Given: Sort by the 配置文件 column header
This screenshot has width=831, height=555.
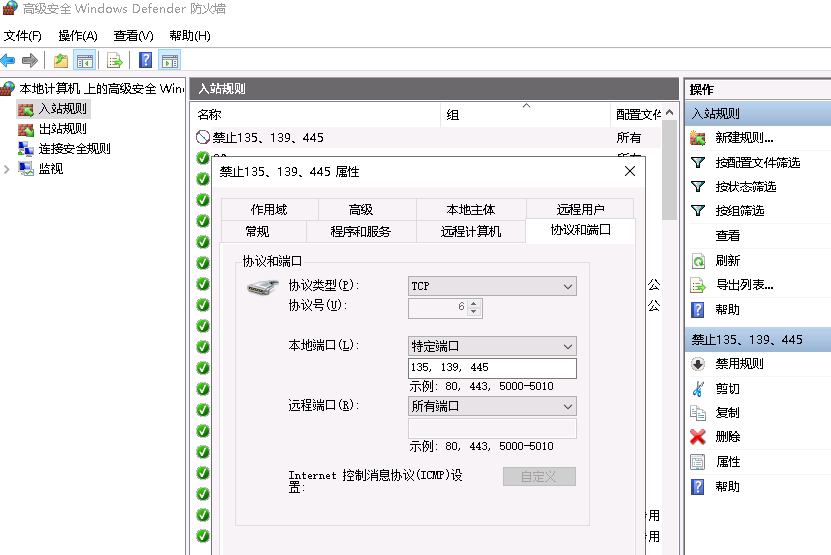Looking at the screenshot, I should point(636,114).
